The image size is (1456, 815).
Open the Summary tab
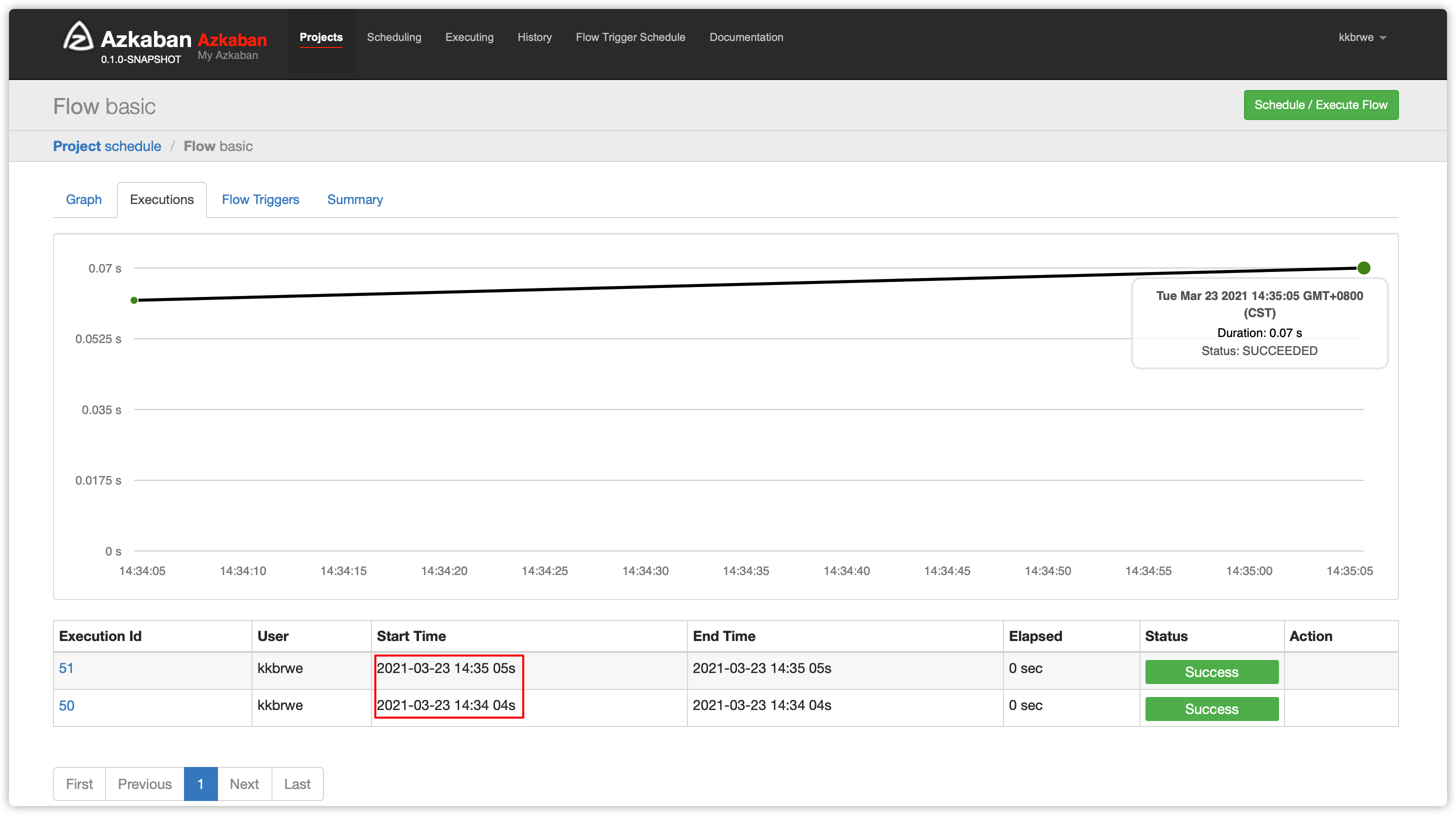[x=355, y=199]
